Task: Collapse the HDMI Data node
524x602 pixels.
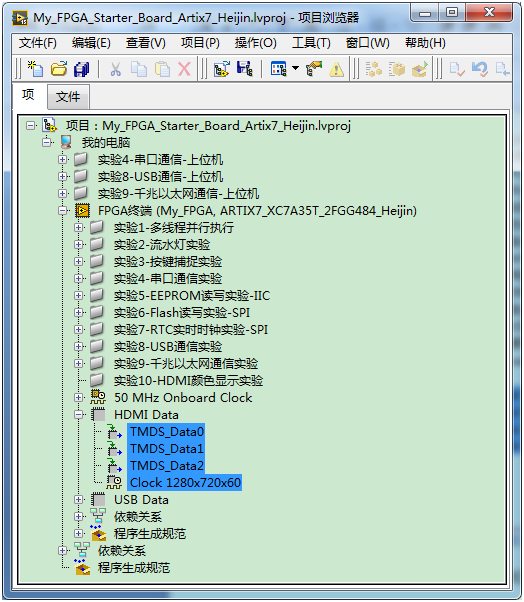Action: (79, 415)
